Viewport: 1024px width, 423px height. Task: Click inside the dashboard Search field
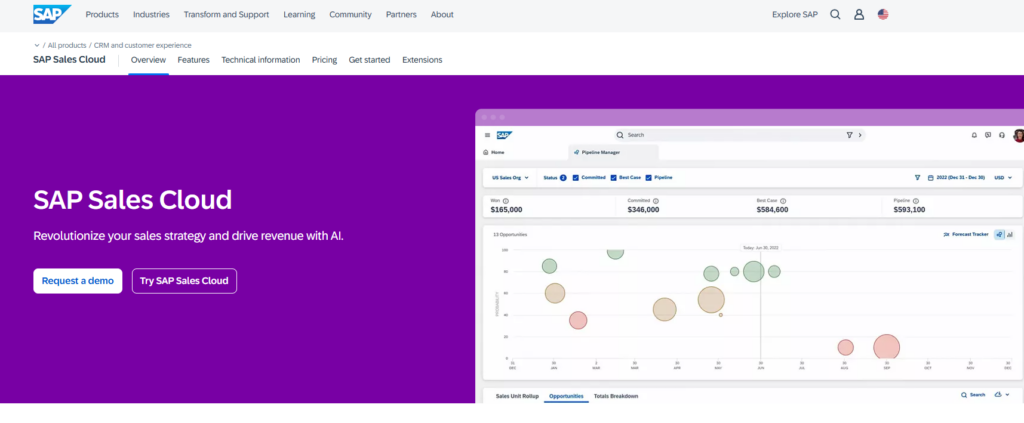(x=739, y=135)
